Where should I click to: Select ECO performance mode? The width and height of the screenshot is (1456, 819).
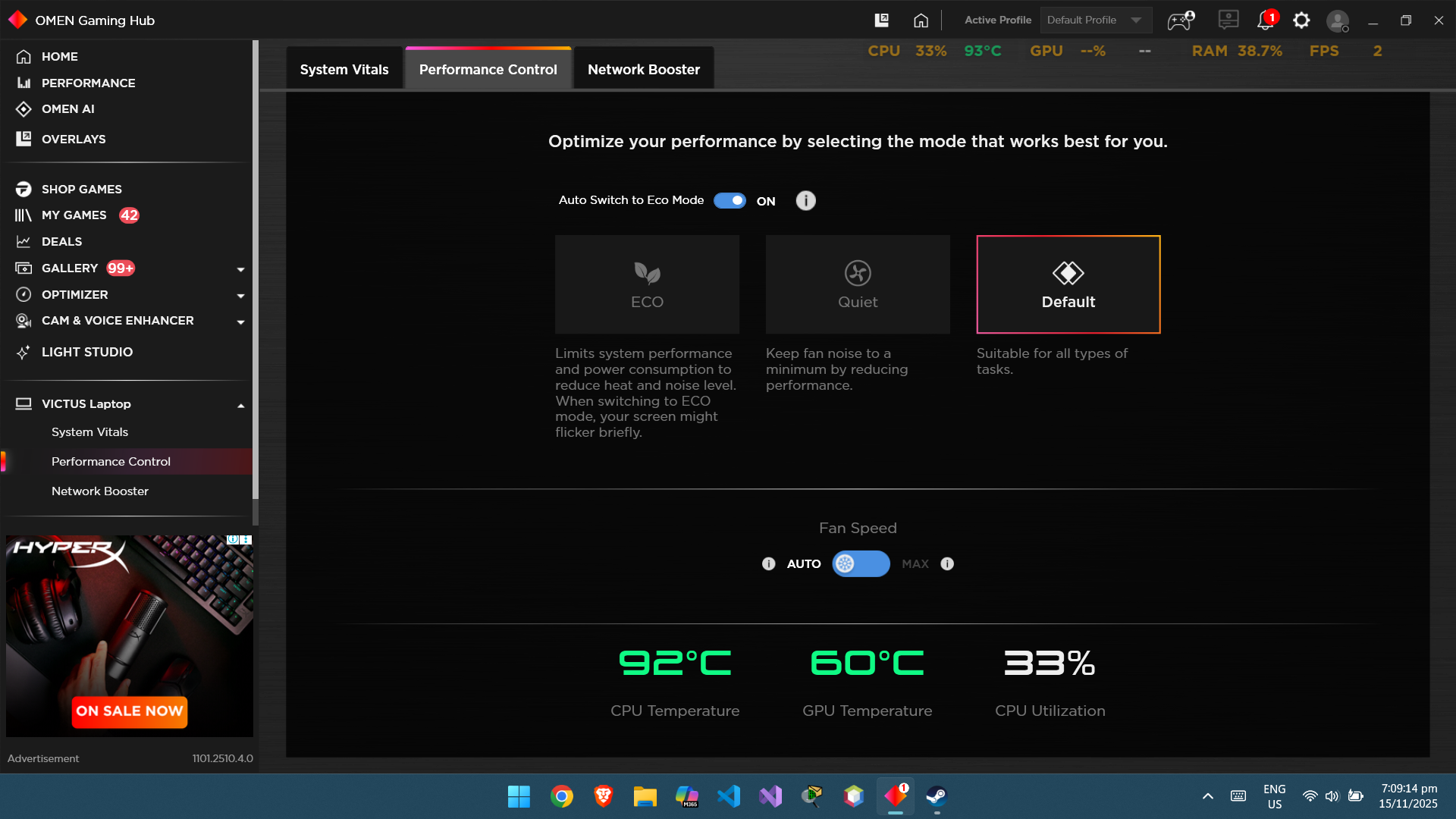(647, 284)
